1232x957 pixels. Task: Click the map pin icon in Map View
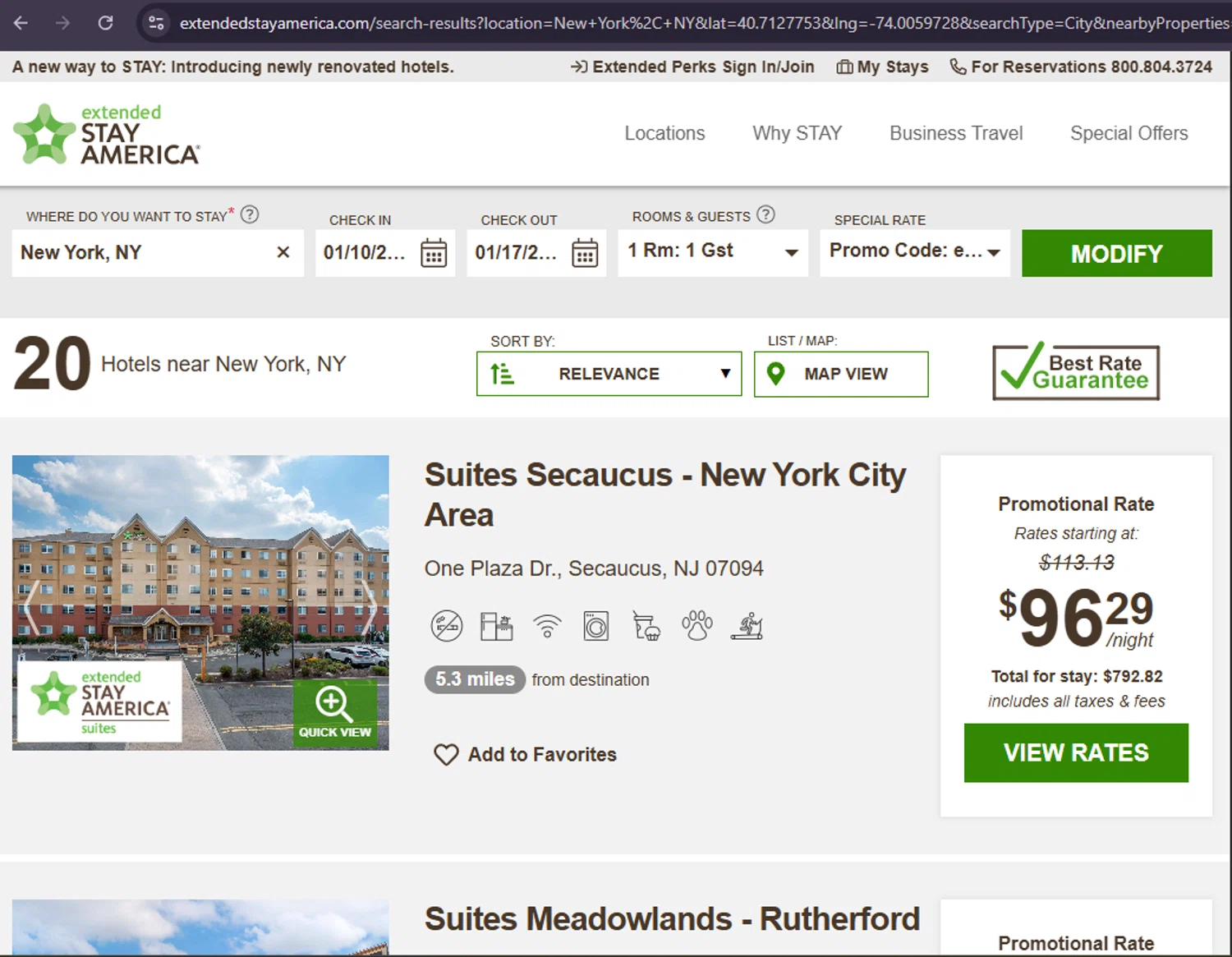tap(775, 374)
